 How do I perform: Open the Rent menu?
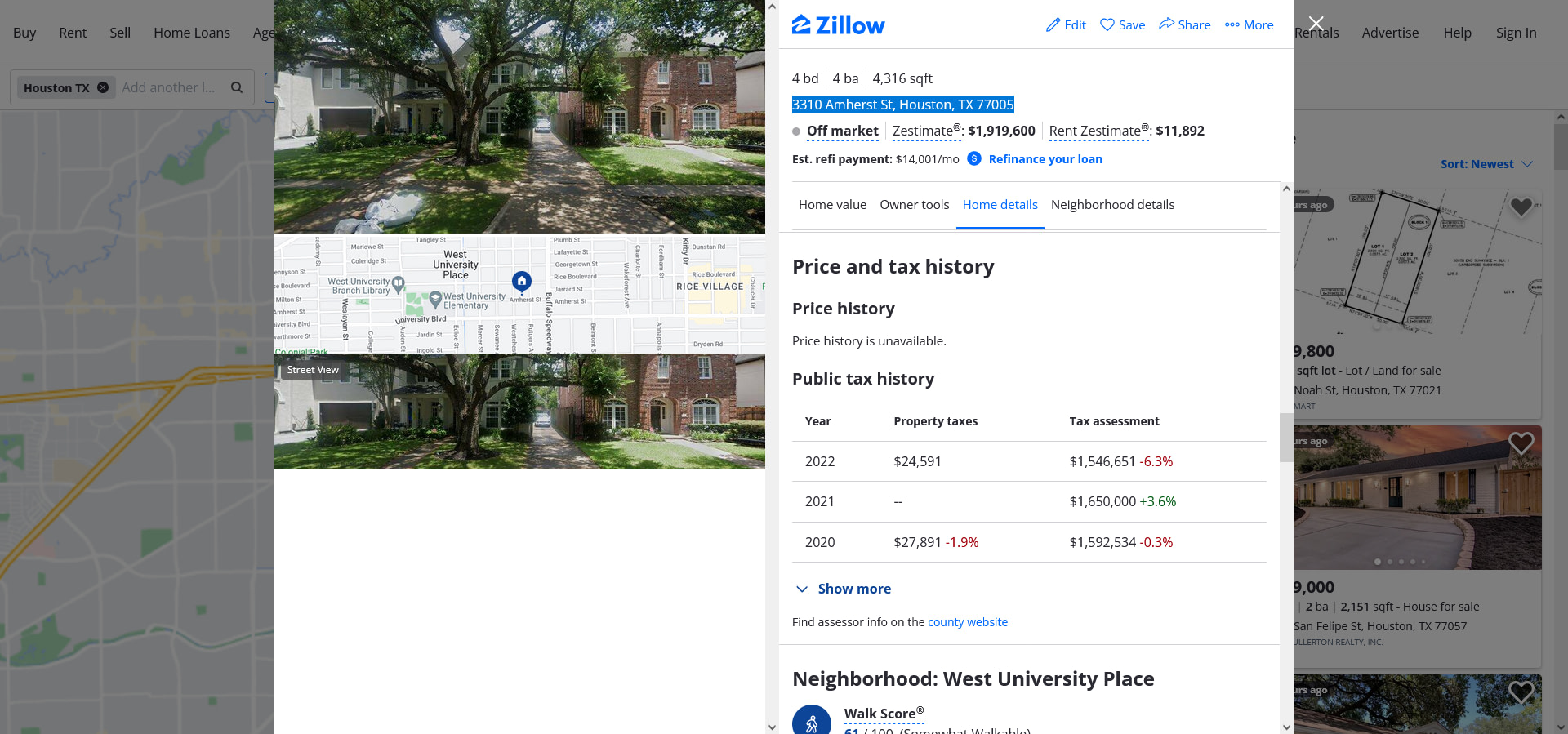[x=73, y=33]
